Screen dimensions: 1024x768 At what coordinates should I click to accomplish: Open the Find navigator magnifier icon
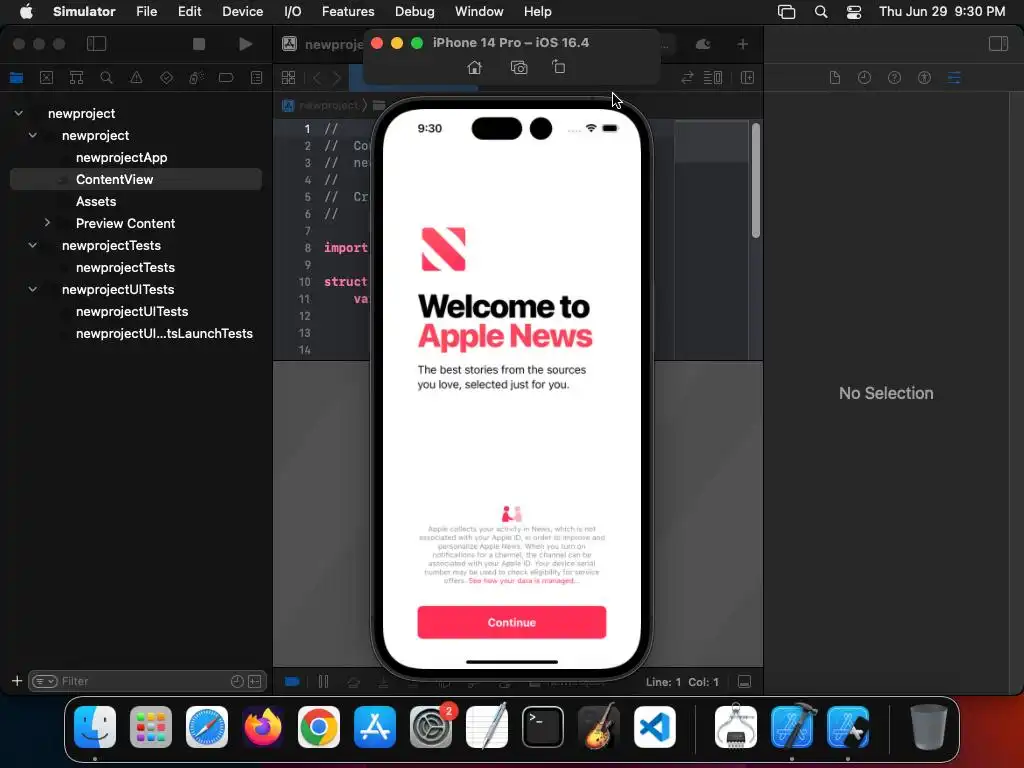pyautogui.click(x=106, y=78)
